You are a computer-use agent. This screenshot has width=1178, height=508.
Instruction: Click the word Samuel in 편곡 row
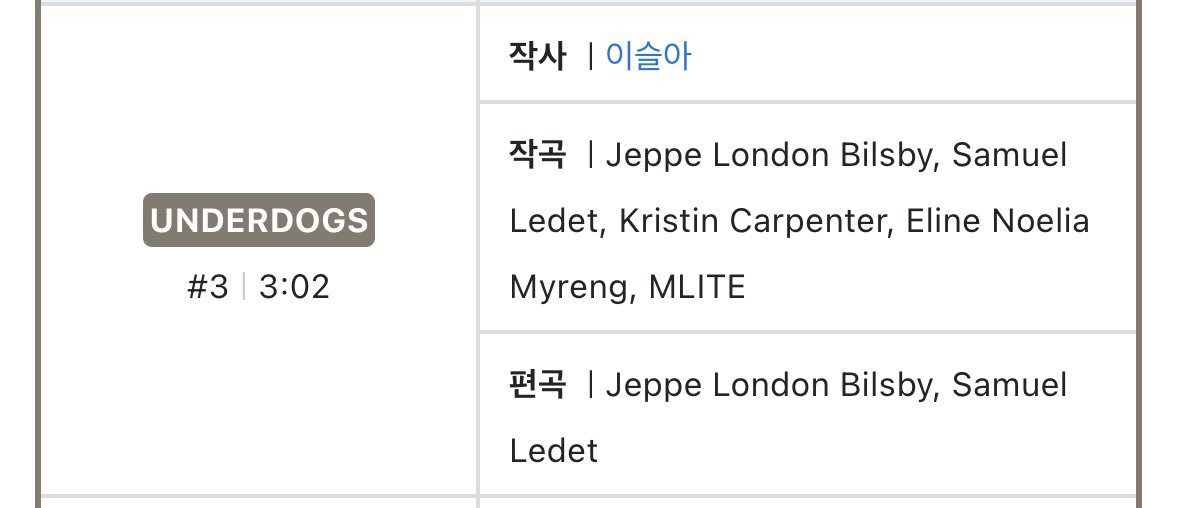pos(1009,384)
